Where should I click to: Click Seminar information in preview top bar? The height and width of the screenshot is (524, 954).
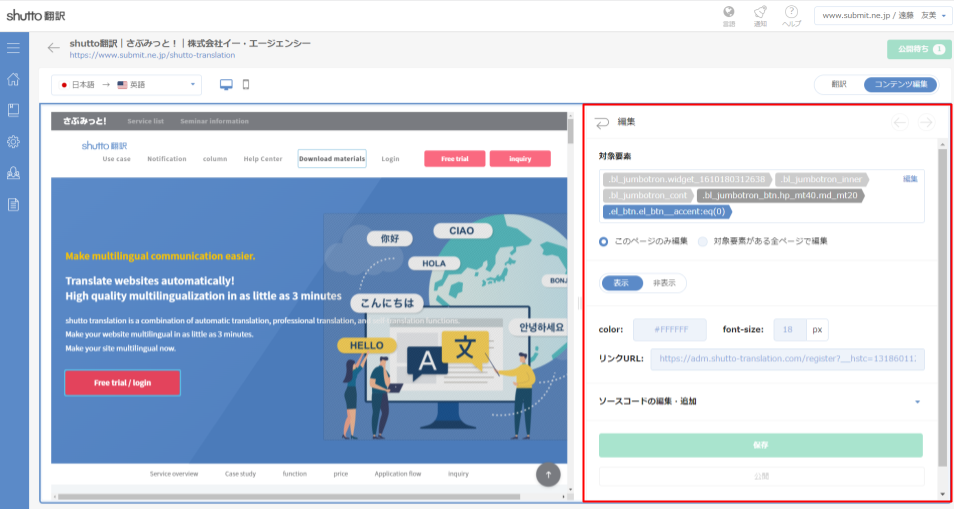[214, 121]
